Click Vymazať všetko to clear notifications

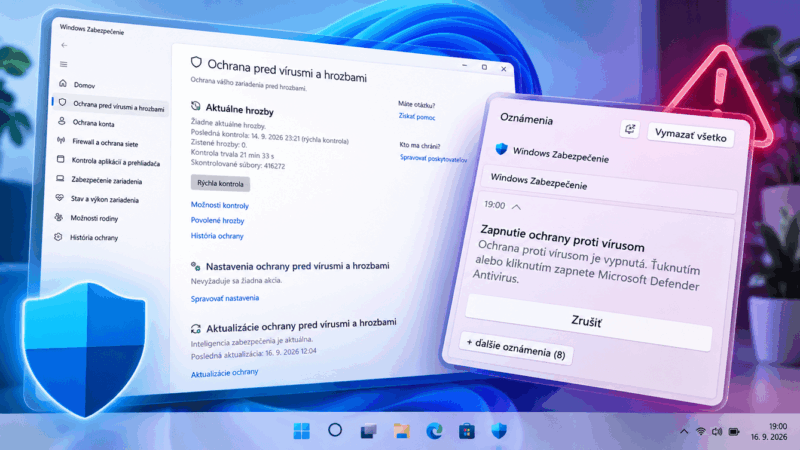(x=691, y=136)
